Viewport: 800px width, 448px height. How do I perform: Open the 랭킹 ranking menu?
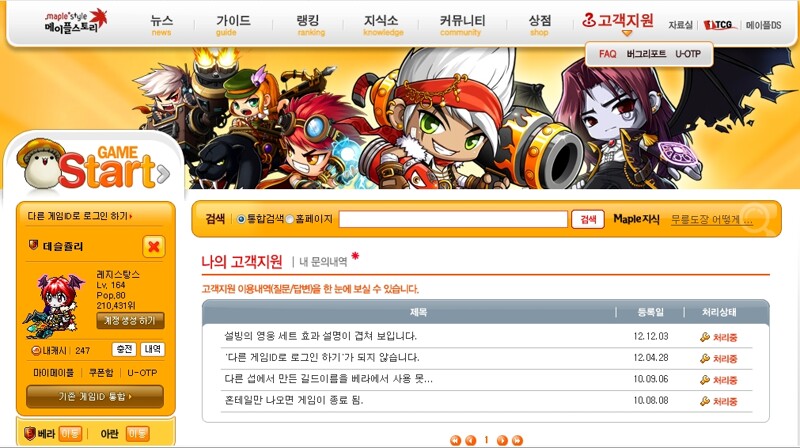309,24
